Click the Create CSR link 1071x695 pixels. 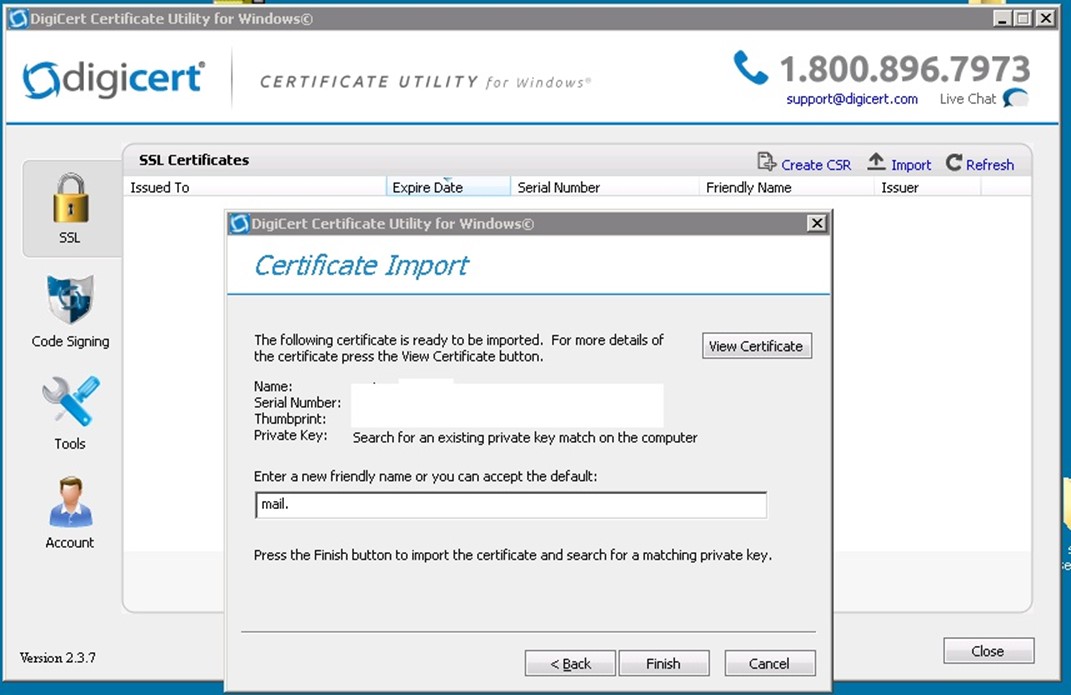(816, 165)
